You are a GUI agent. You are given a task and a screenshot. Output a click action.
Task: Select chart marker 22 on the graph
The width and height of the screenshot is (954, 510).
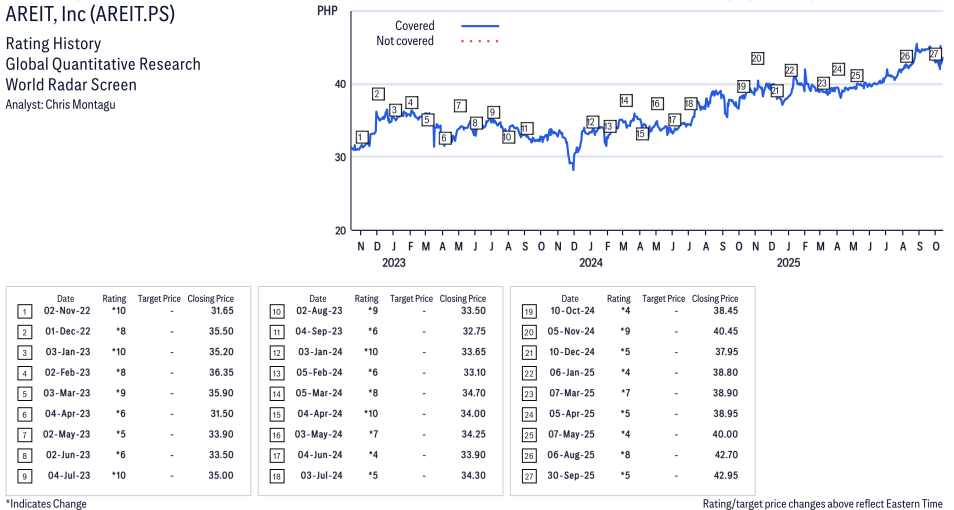(790, 70)
